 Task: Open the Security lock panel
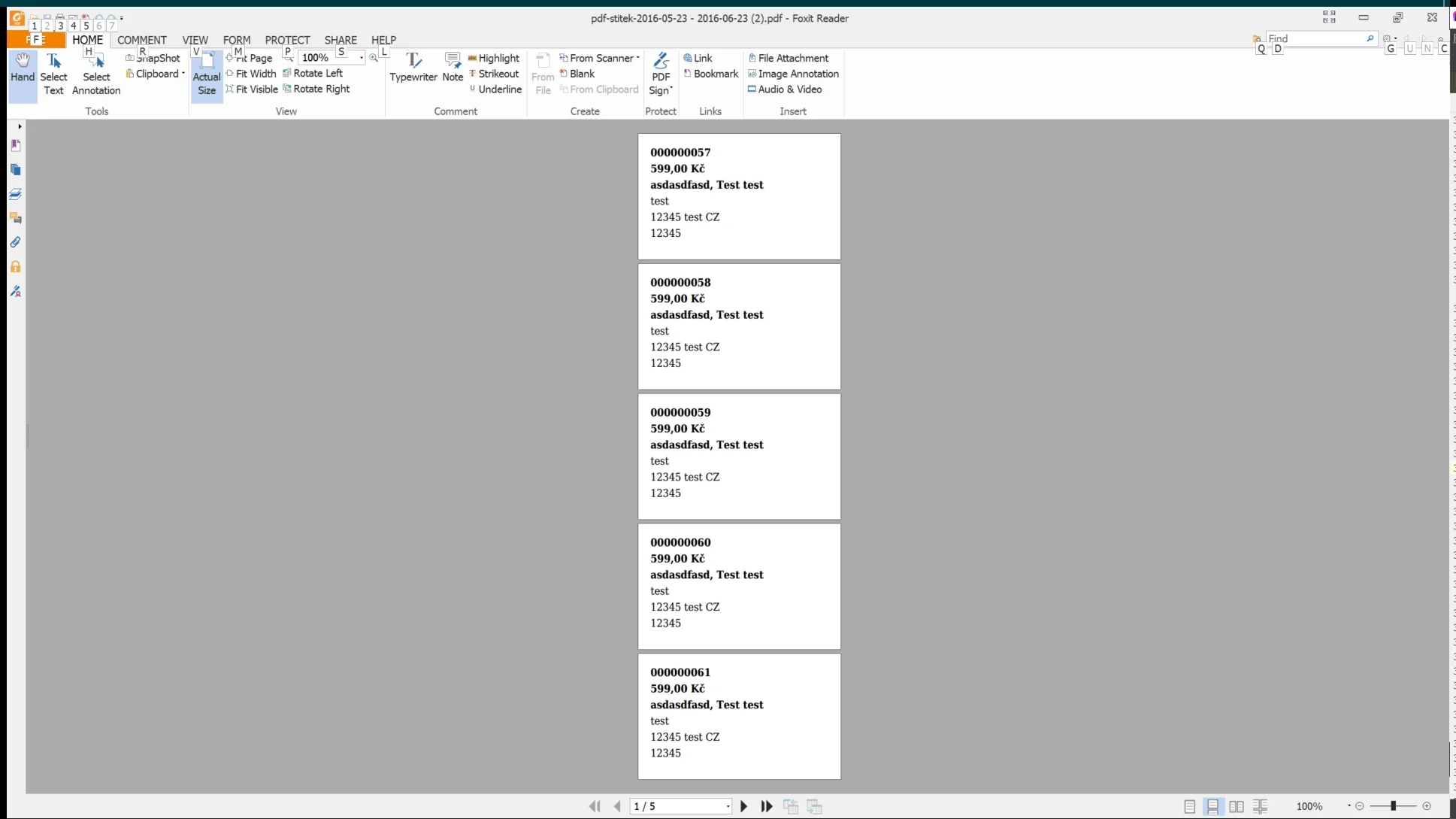(15, 267)
